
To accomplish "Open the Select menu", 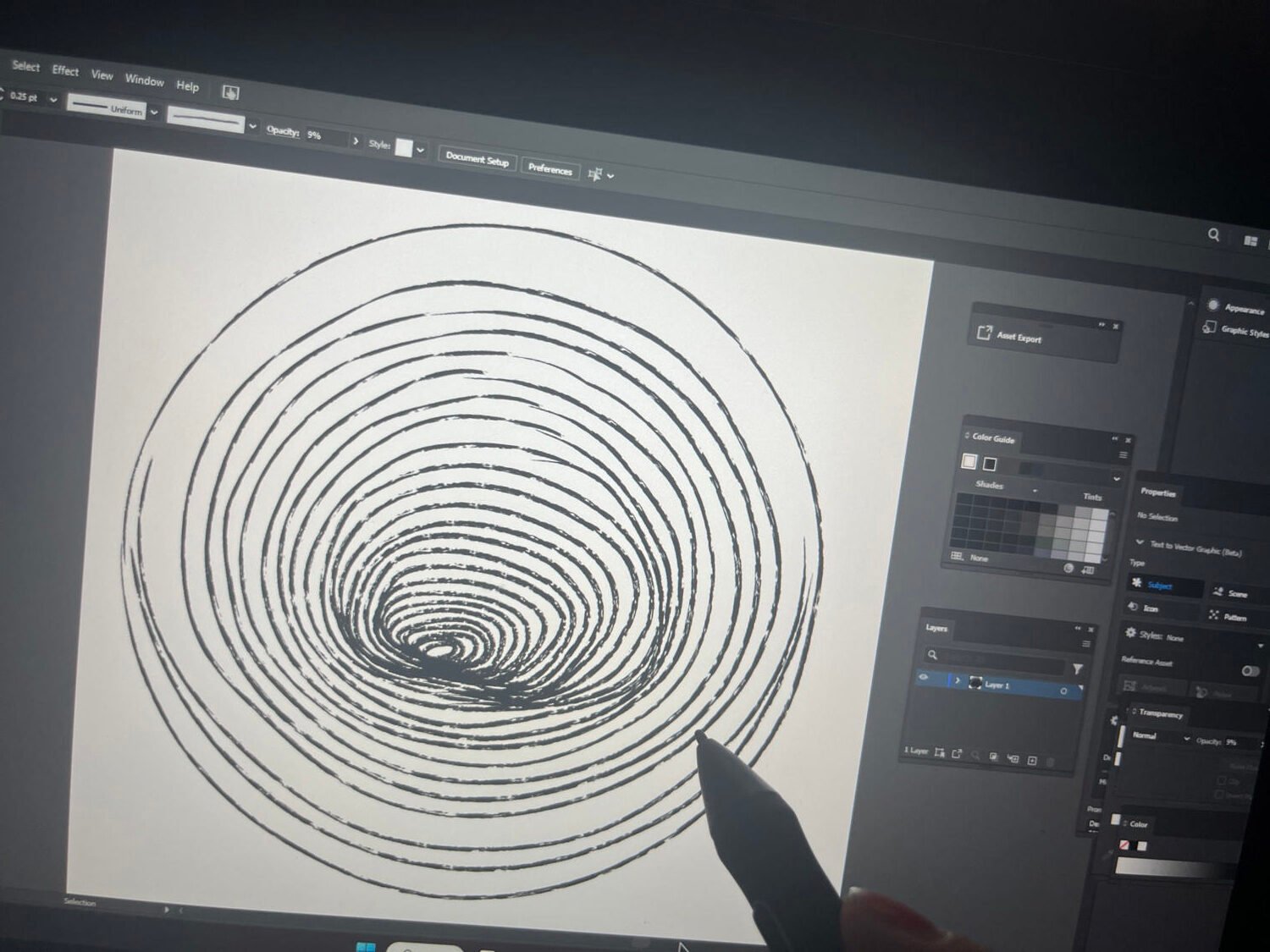I will 25,66.
